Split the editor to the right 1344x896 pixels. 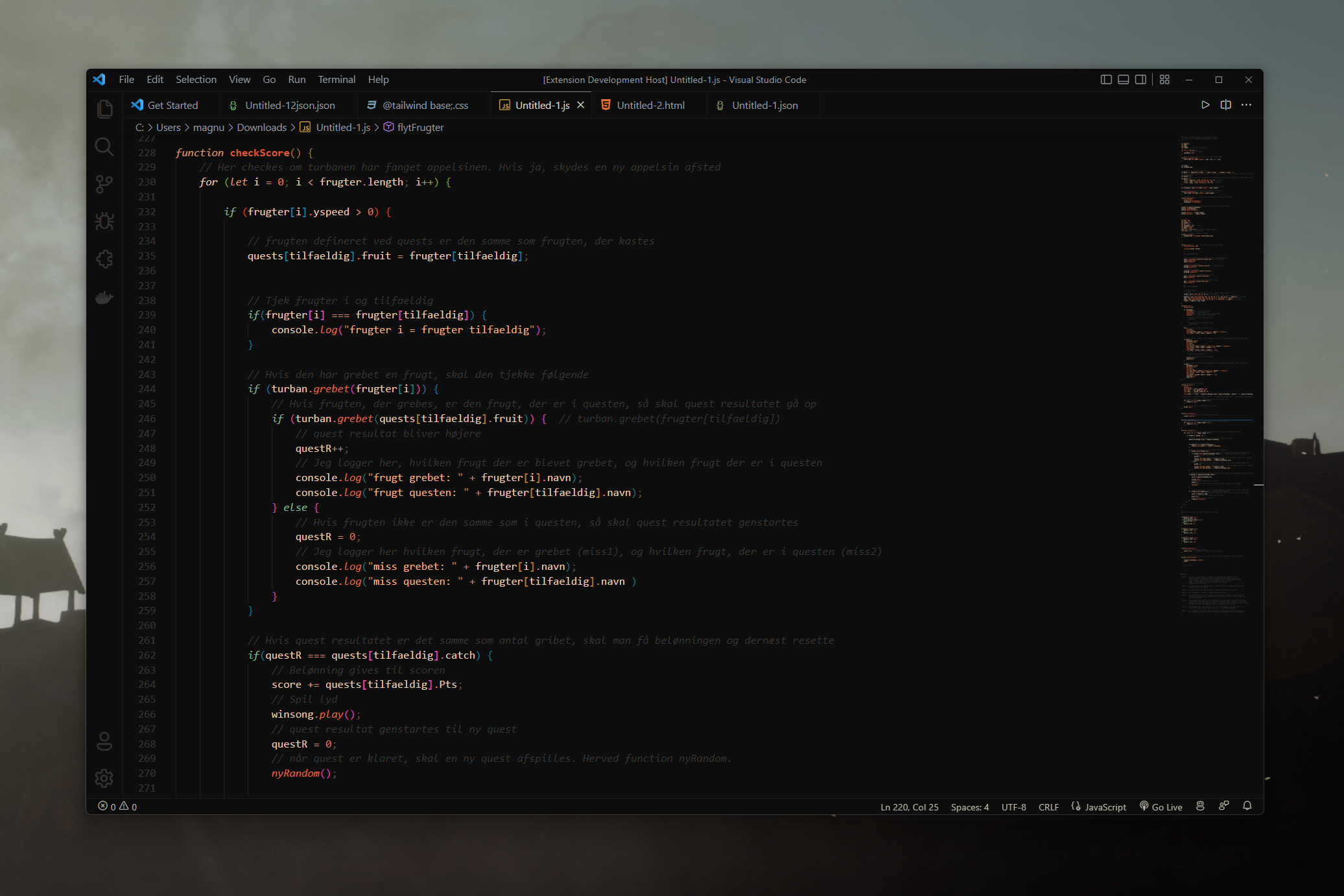pos(1226,105)
